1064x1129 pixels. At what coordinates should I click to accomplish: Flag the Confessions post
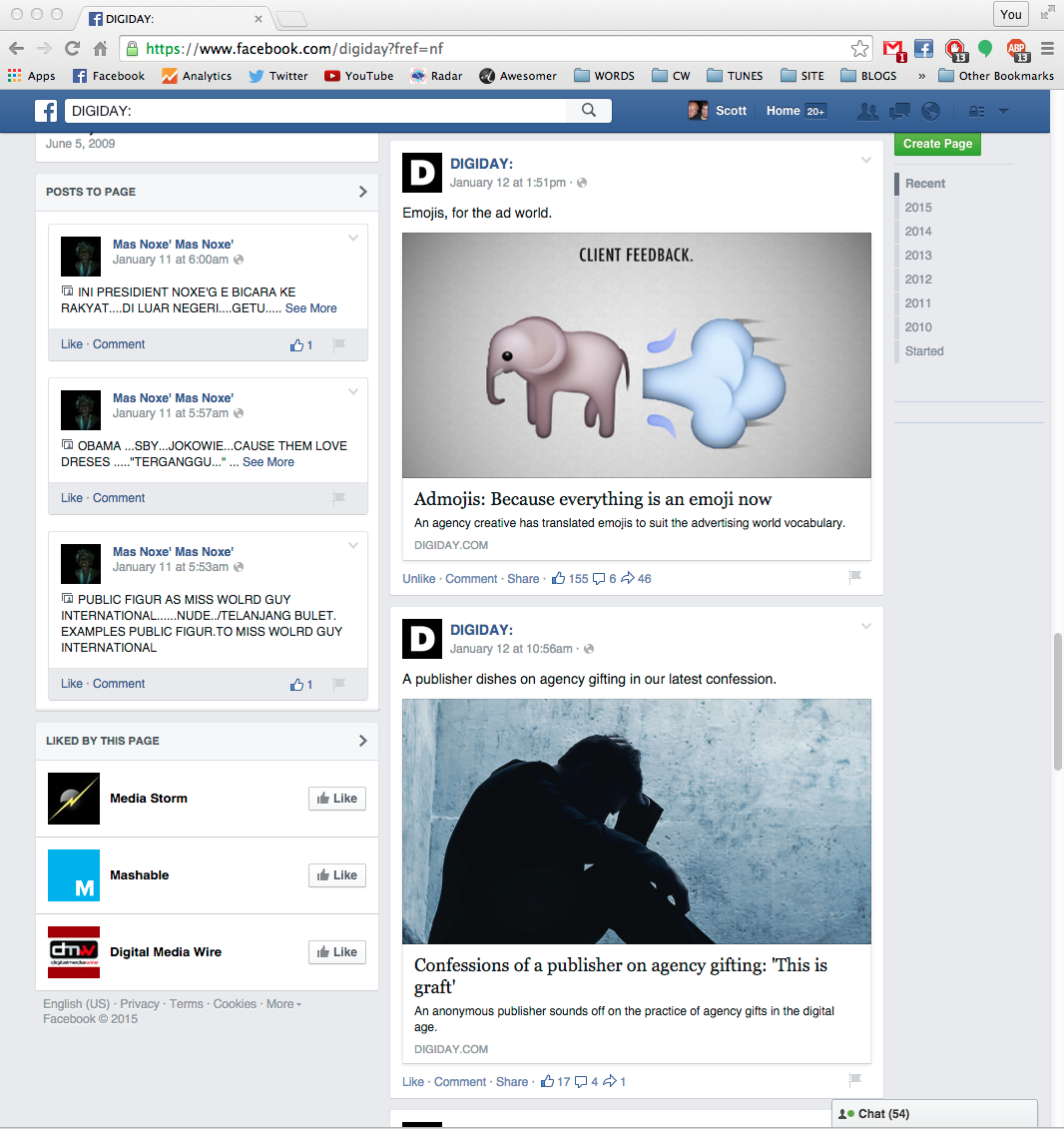(854, 1079)
